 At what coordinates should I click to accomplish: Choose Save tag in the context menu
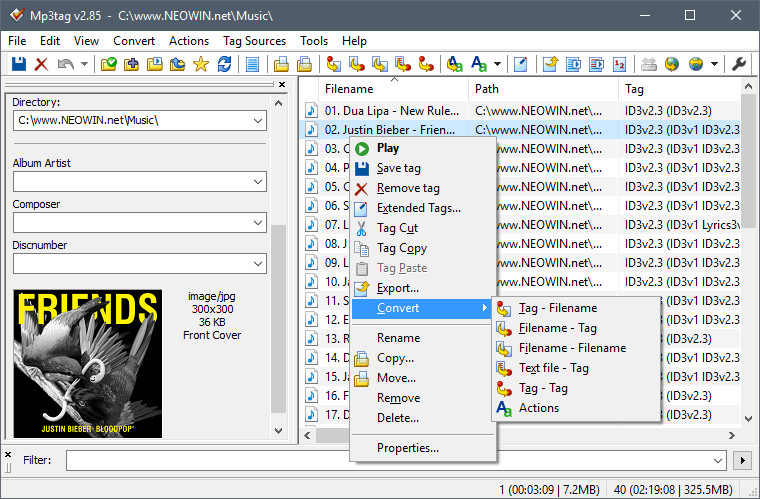coord(423,168)
